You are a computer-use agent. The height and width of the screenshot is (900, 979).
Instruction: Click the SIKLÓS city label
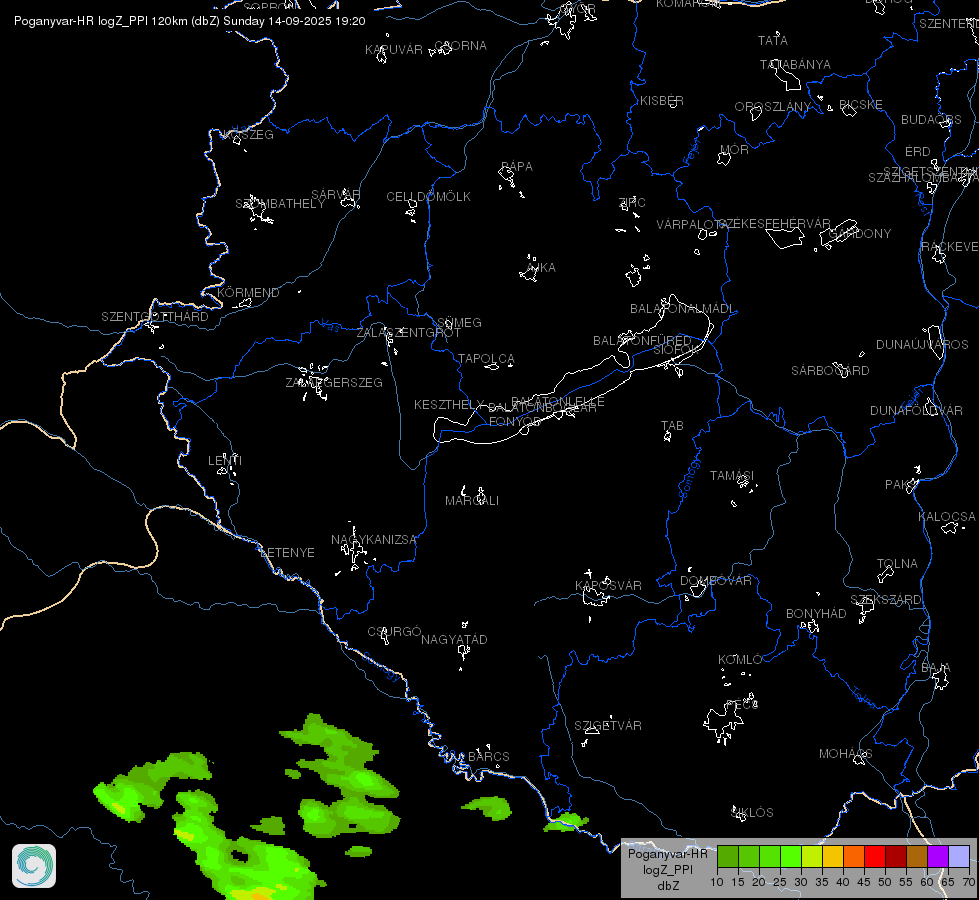point(752,813)
